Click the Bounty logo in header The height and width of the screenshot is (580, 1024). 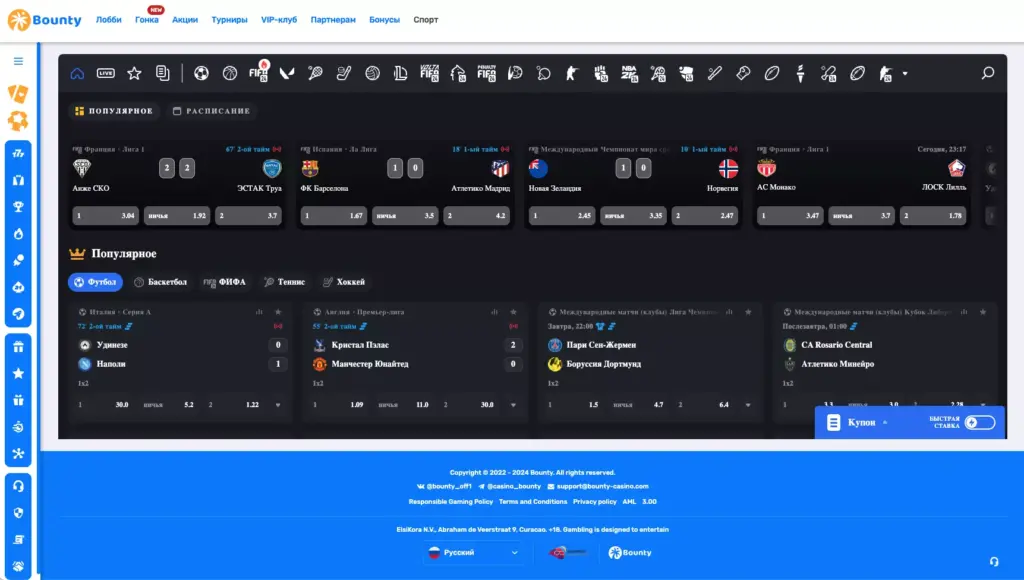click(x=45, y=20)
